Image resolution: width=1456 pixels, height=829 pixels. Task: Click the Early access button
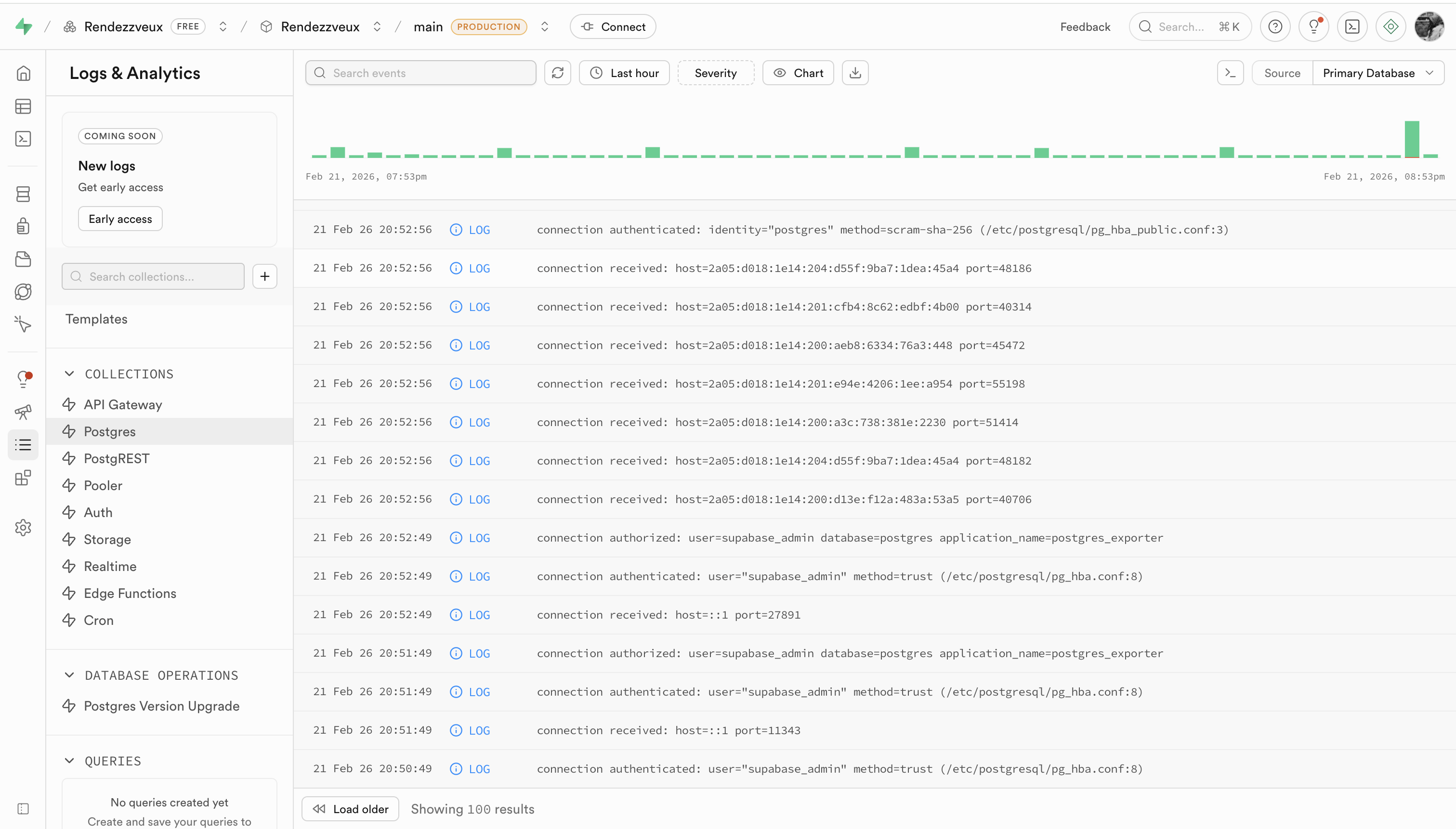tap(120, 219)
